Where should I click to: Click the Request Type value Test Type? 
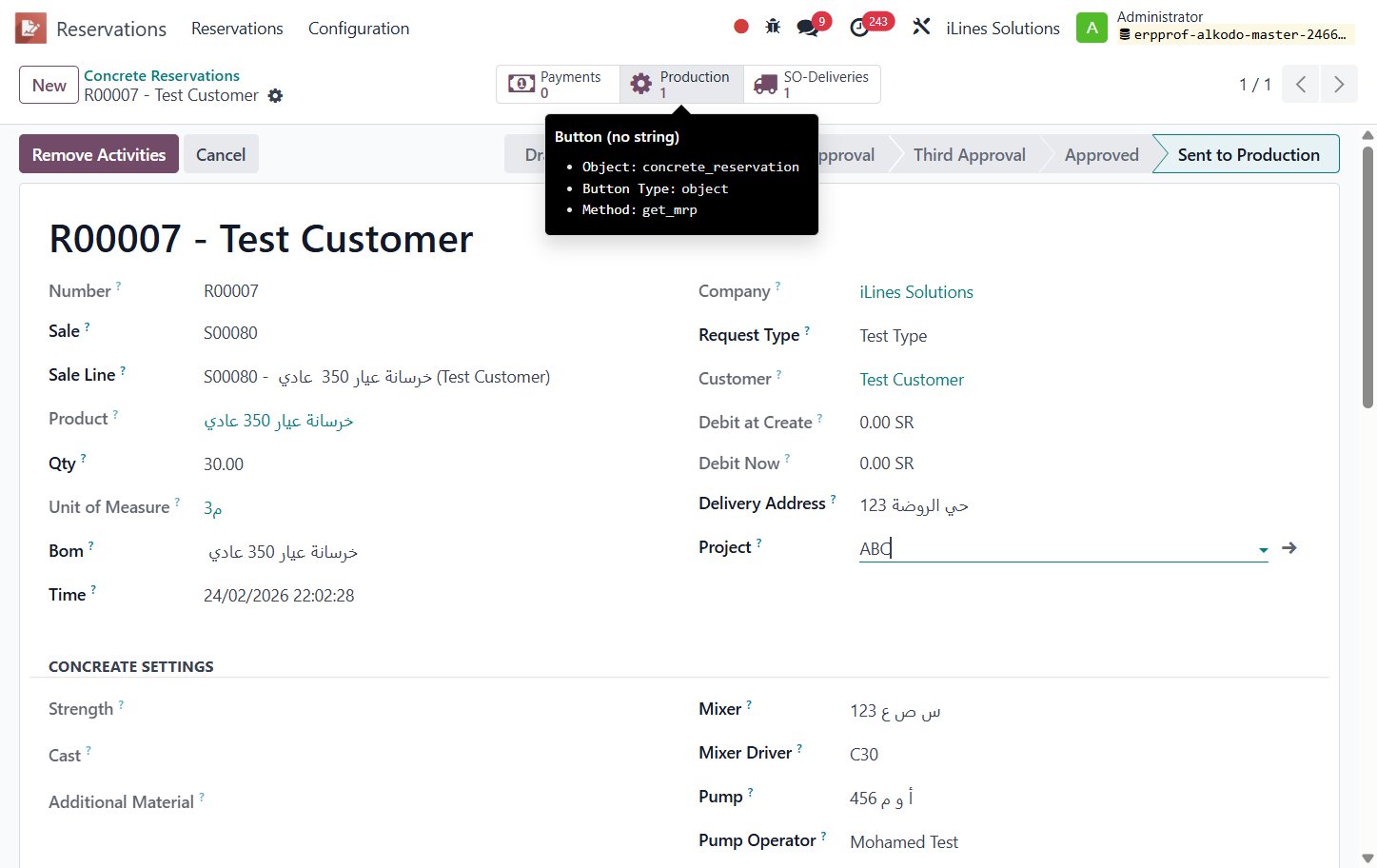[x=894, y=336]
